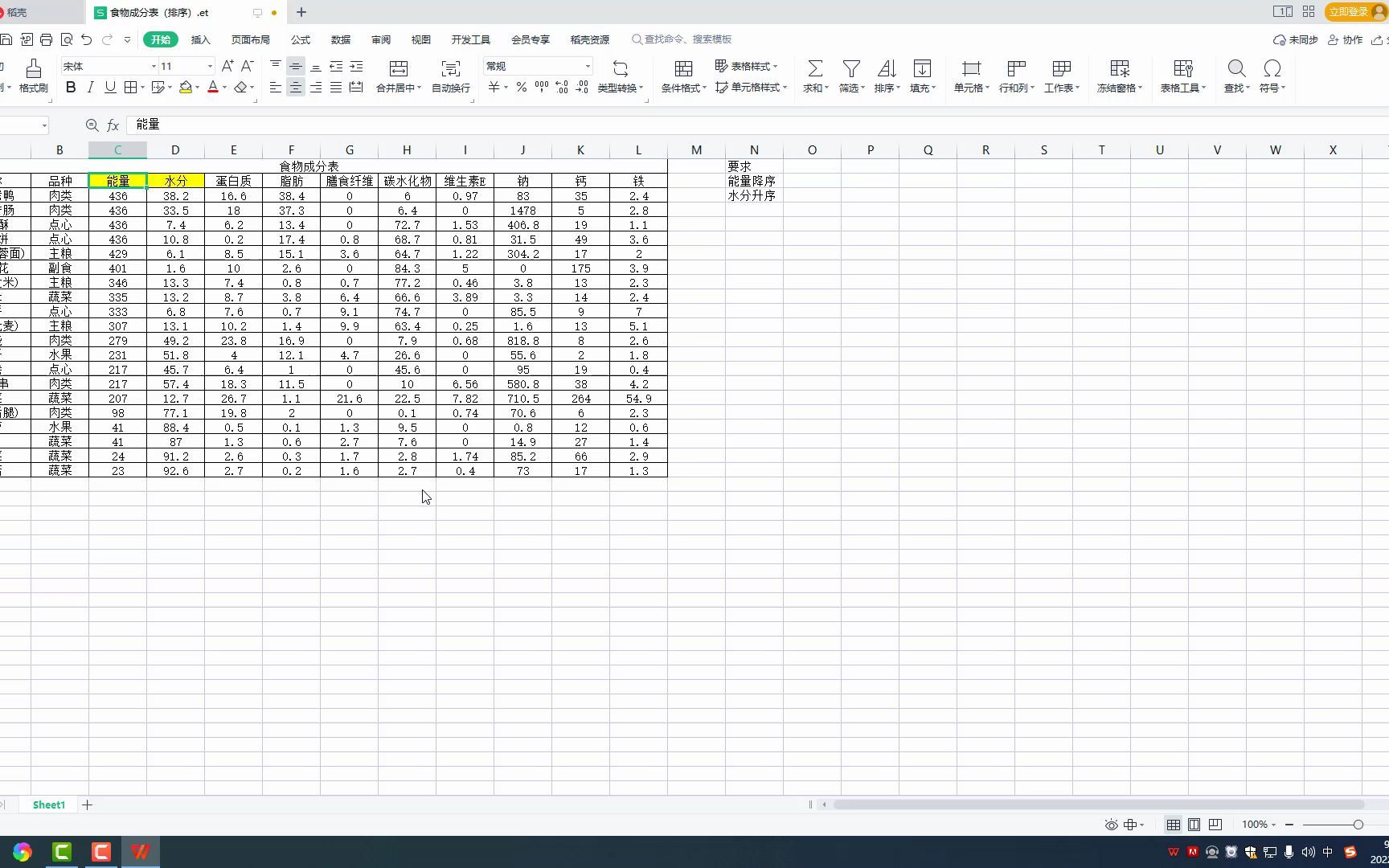Viewport: 1389px width, 868px height.
Task: Click the Auto Wrap text icon
Action: [451, 68]
